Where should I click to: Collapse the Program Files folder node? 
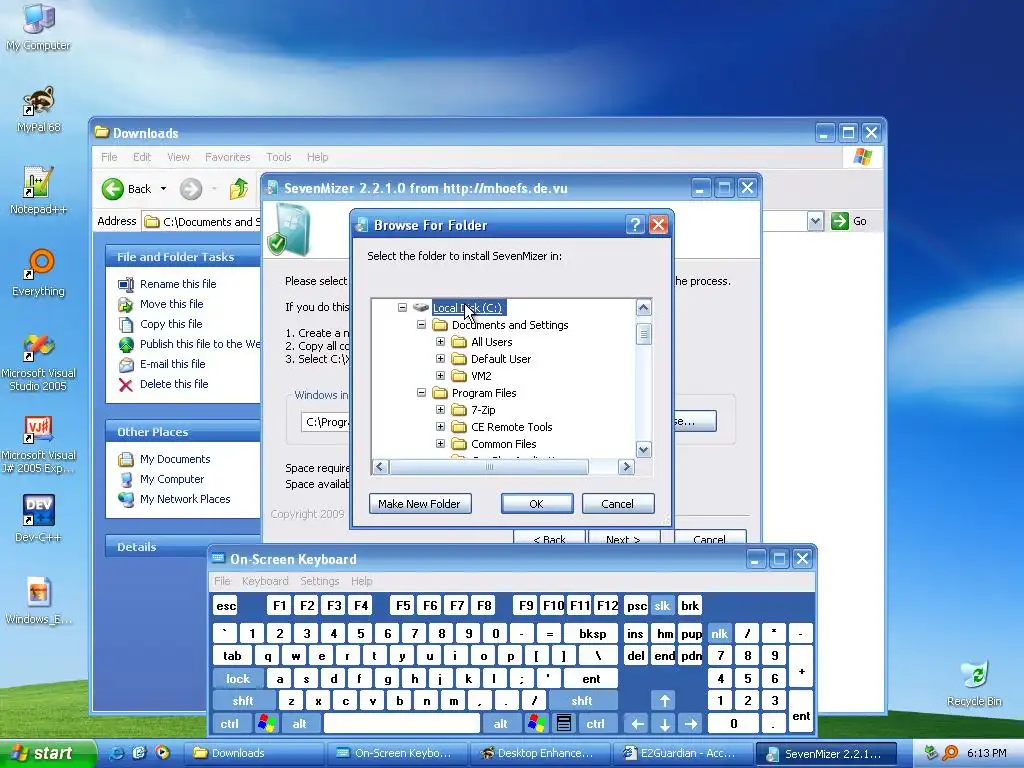(421, 392)
